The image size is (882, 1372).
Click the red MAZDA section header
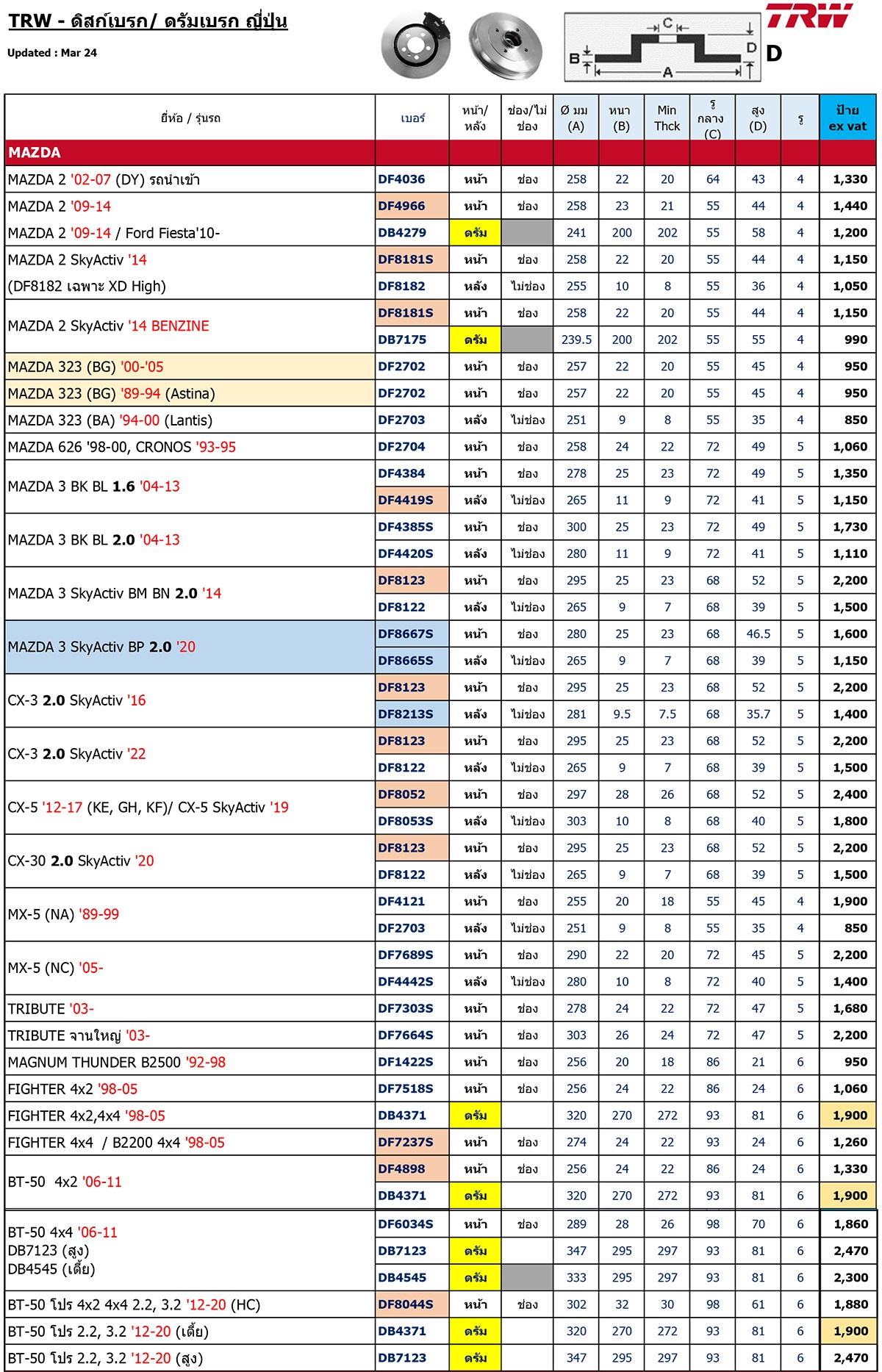click(440, 153)
